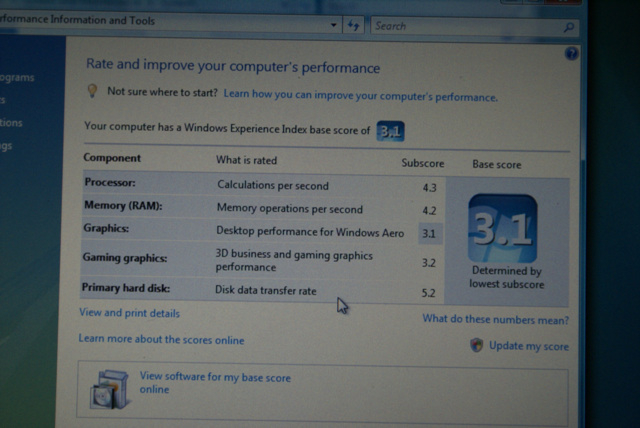The image size is (640, 428).
Task: Open 'View and print details' link
Action: [129, 313]
